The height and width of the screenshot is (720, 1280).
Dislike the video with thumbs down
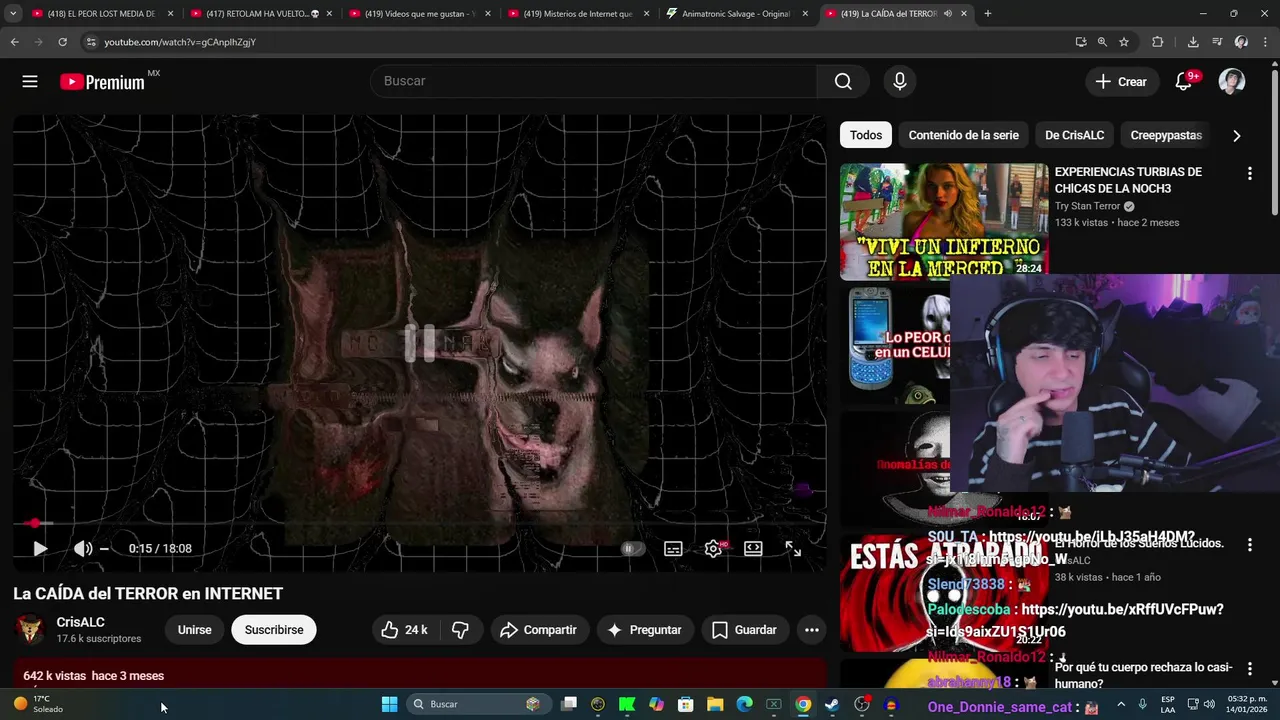(x=460, y=630)
